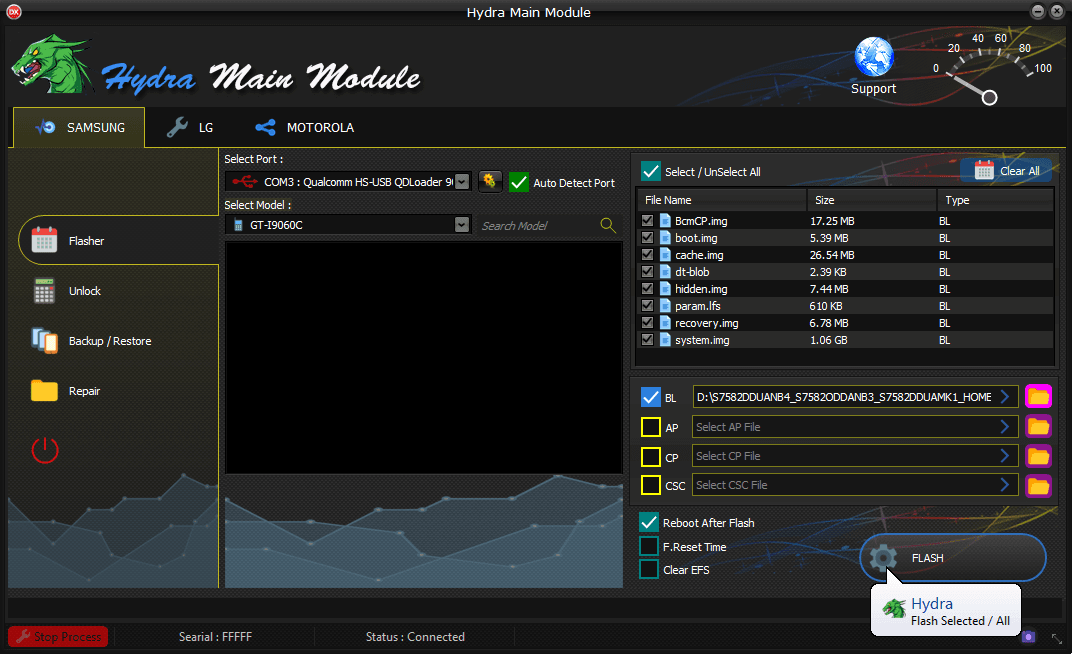
Task: Click the BL file path field
Action: [855, 396]
